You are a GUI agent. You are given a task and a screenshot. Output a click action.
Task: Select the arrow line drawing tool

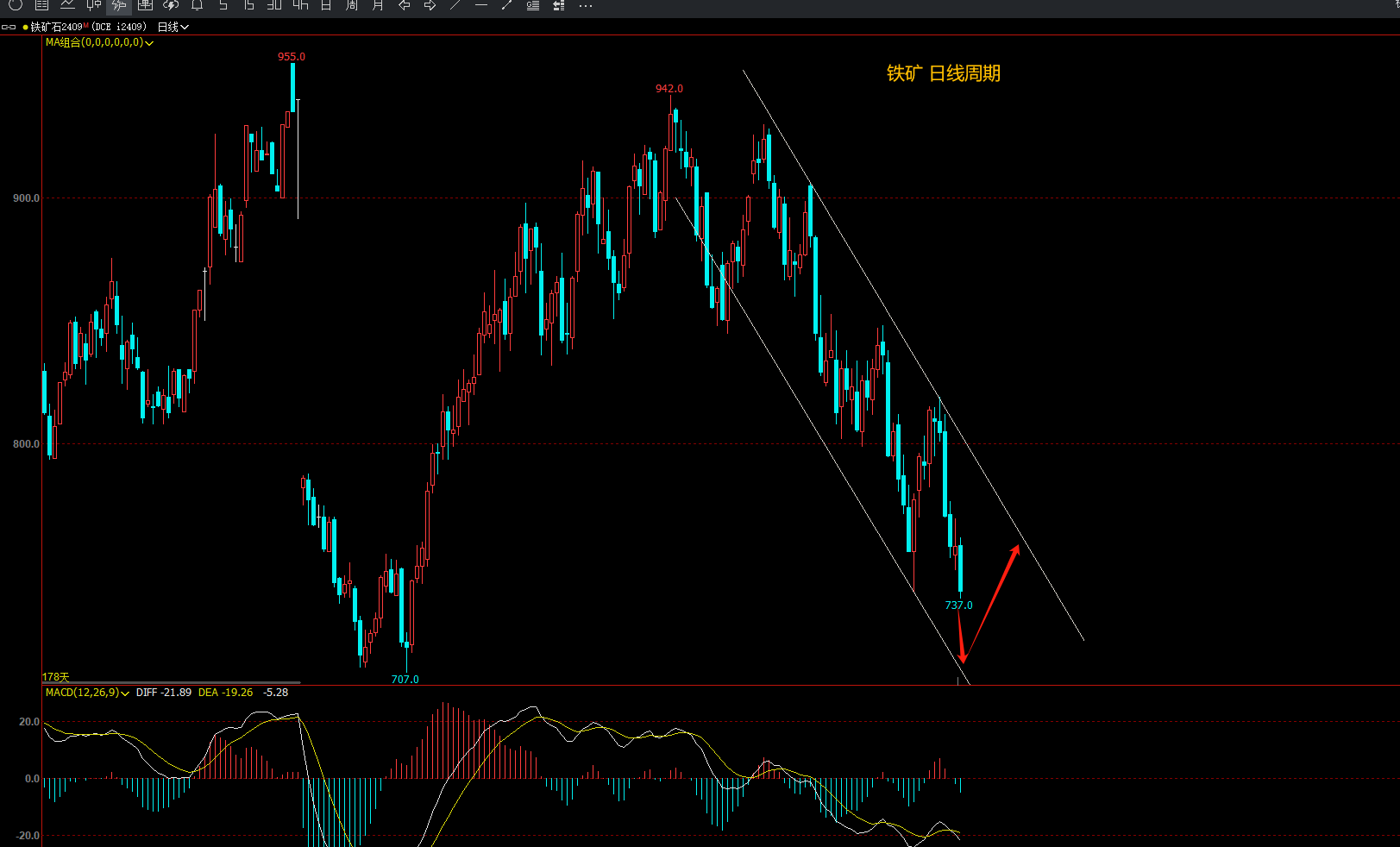click(x=507, y=5)
